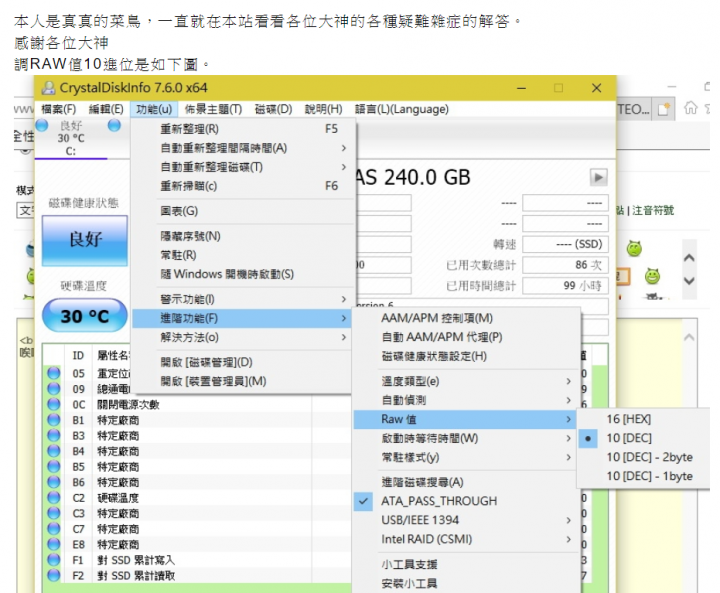The height and width of the screenshot is (593, 720).
Task: Choose AAM/APM 控制項(M)
Action: [466, 318]
